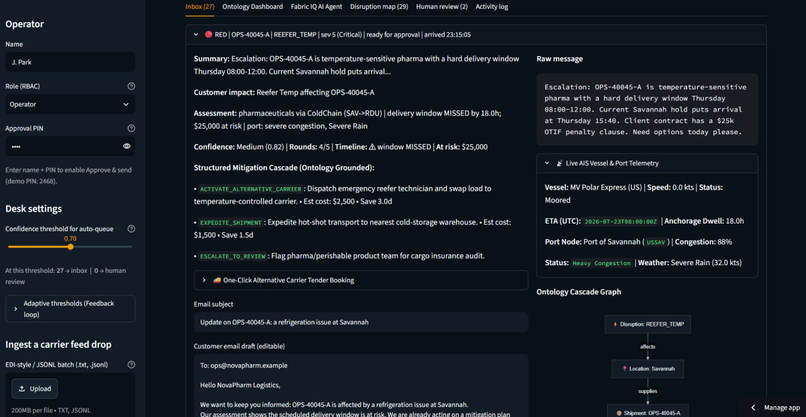Select the Location: Savannah graph node
The width and height of the screenshot is (806, 417).
pyautogui.click(x=648, y=369)
